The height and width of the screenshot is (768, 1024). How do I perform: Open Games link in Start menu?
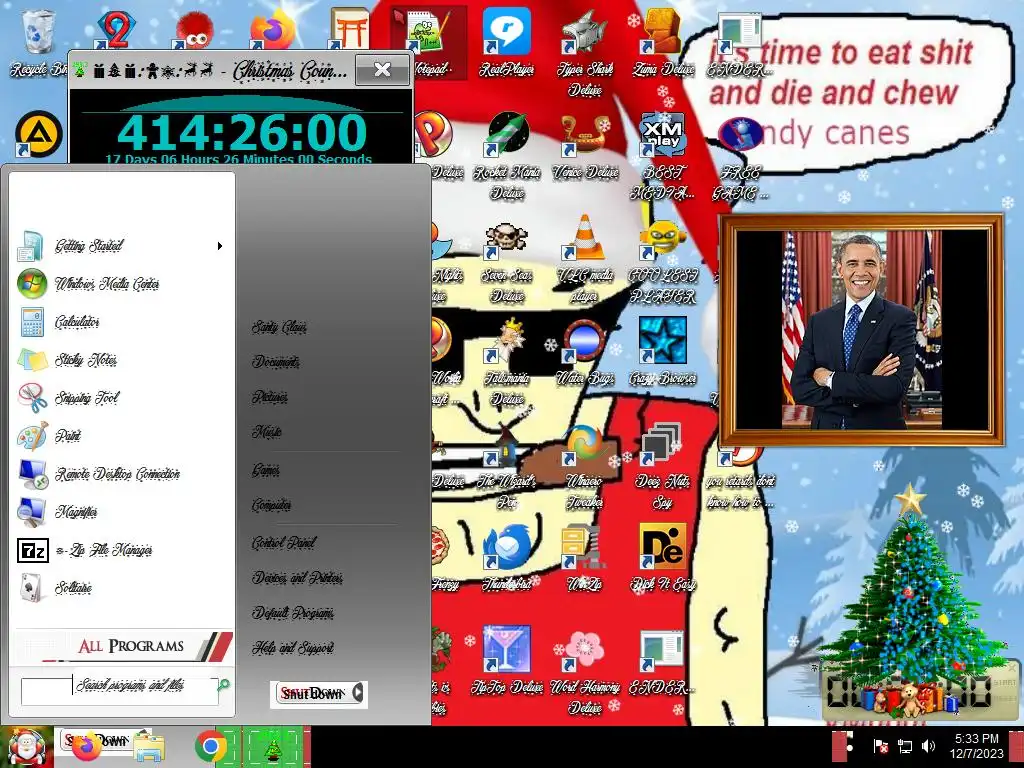click(266, 470)
